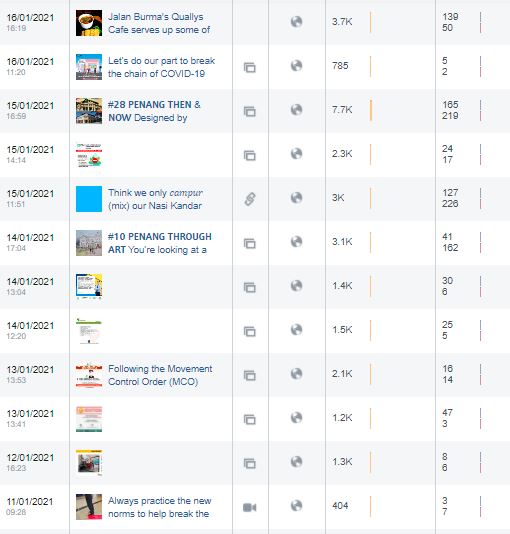The width and height of the screenshot is (510, 534).
Task: Click the blue square thumbnail of Nasi Kandar post
Action: click(x=89, y=199)
